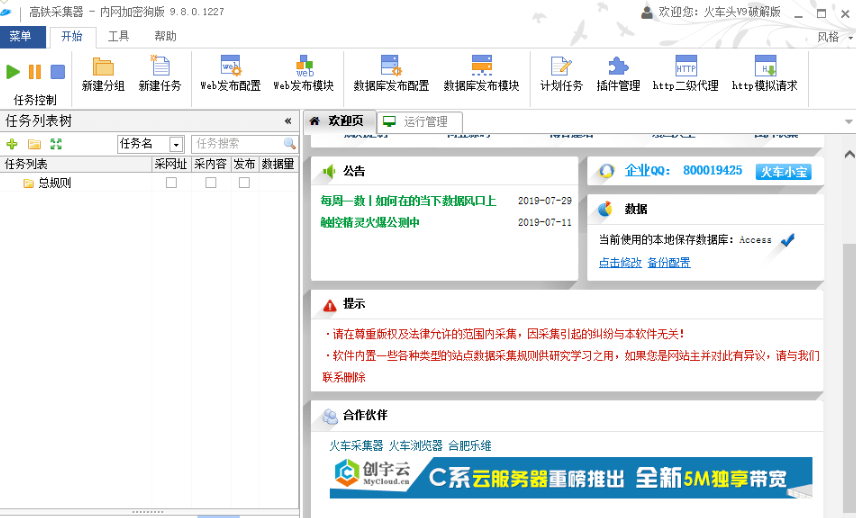Click 发布 column header
856x518 pixels.
(x=245, y=164)
